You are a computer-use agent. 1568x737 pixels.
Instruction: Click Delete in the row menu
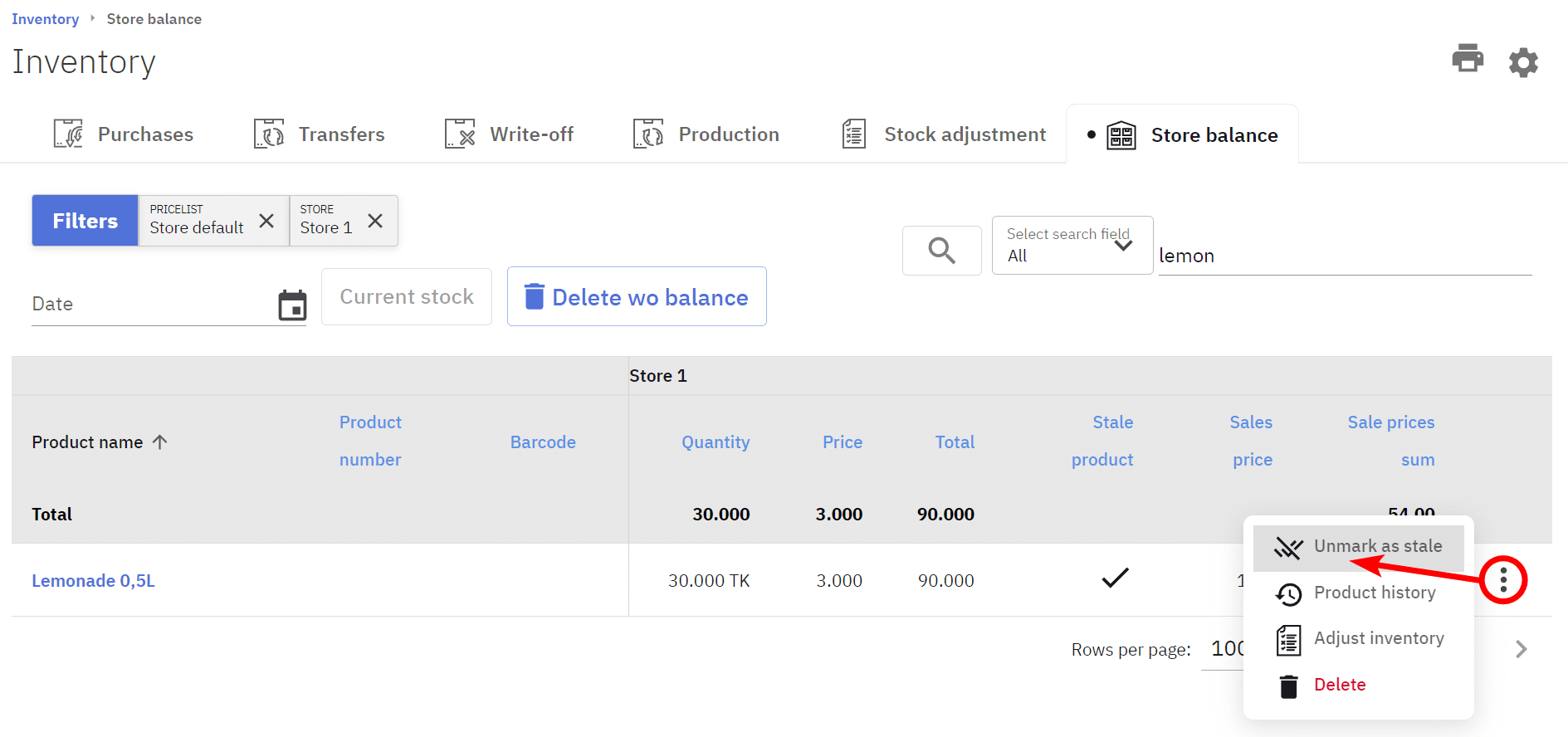tap(1339, 685)
